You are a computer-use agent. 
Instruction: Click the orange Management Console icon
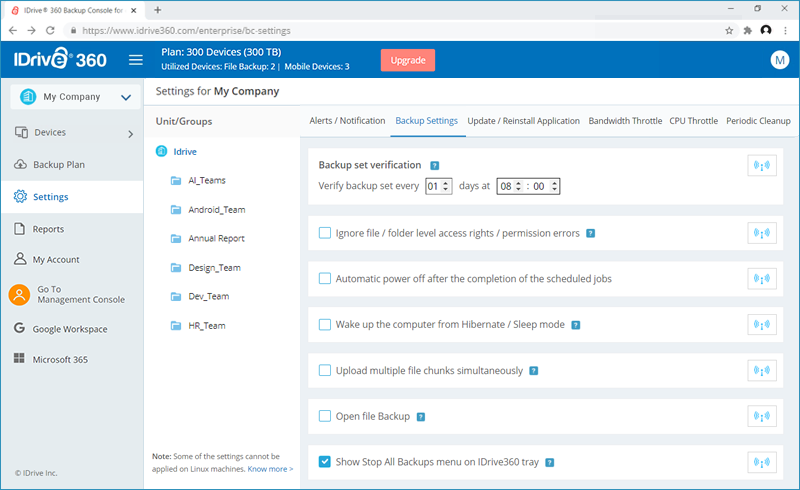(19, 295)
